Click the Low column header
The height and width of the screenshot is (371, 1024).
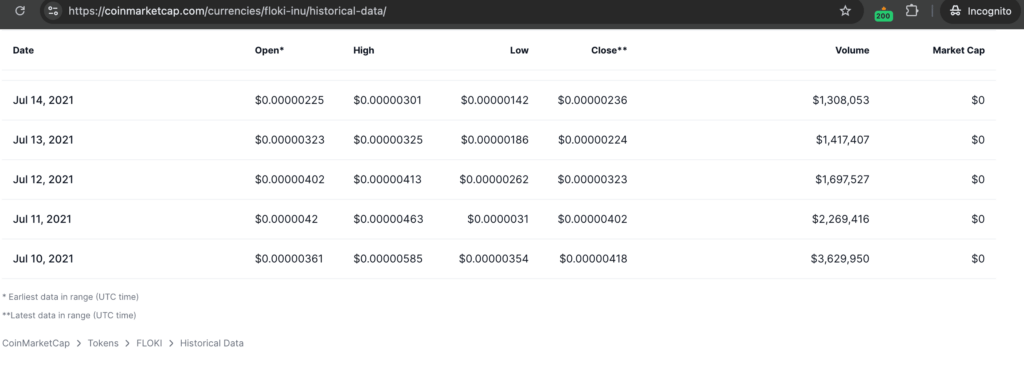[x=519, y=50]
